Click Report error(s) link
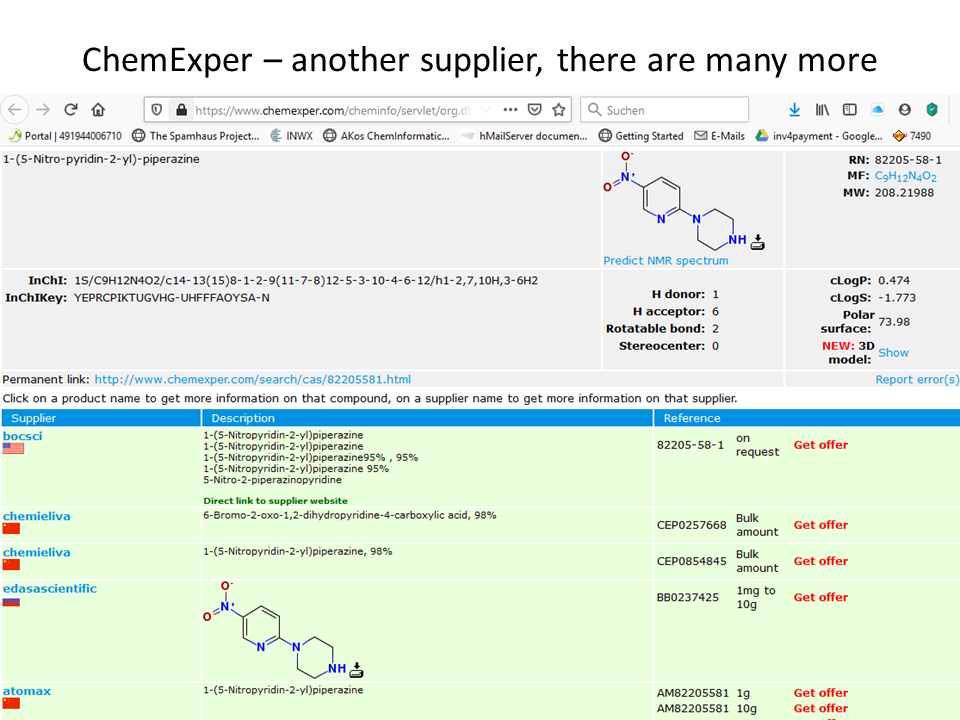Viewport: 960px width, 720px height. pyautogui.click(x=917, y=380)
